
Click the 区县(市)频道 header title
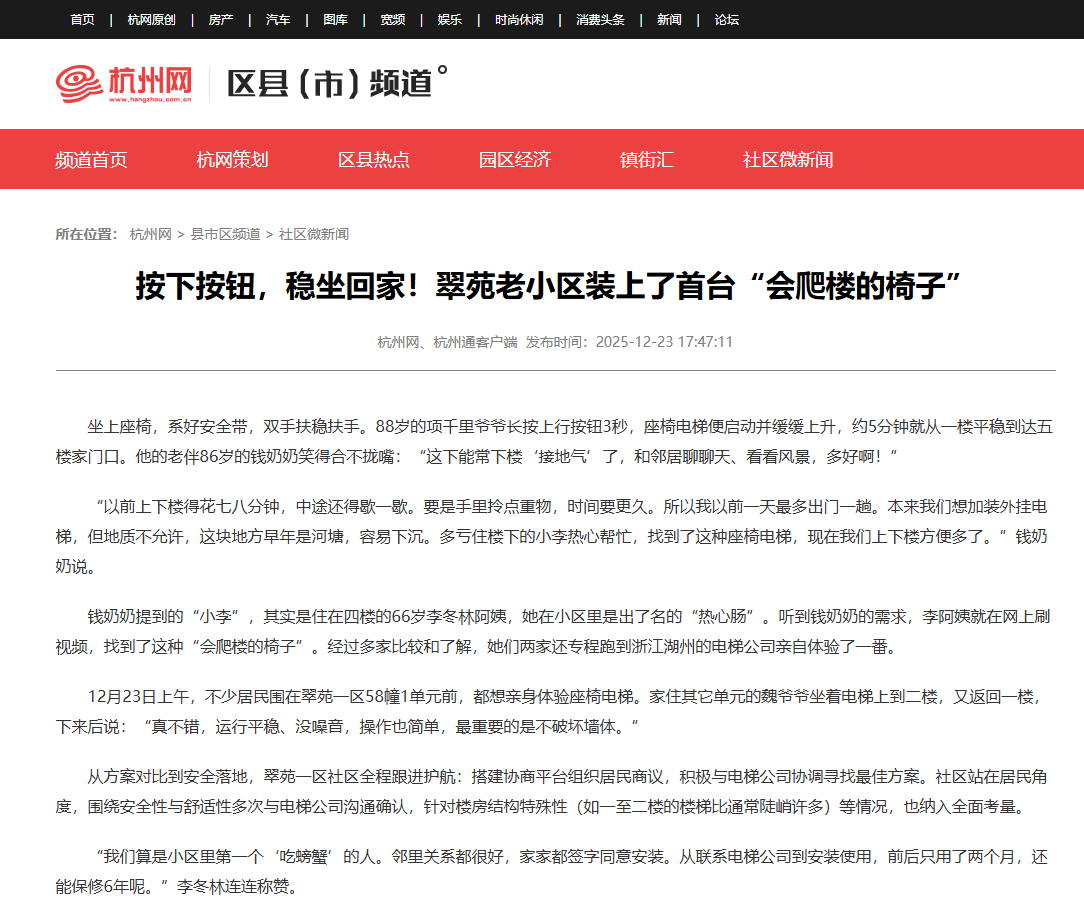[337, 83]
